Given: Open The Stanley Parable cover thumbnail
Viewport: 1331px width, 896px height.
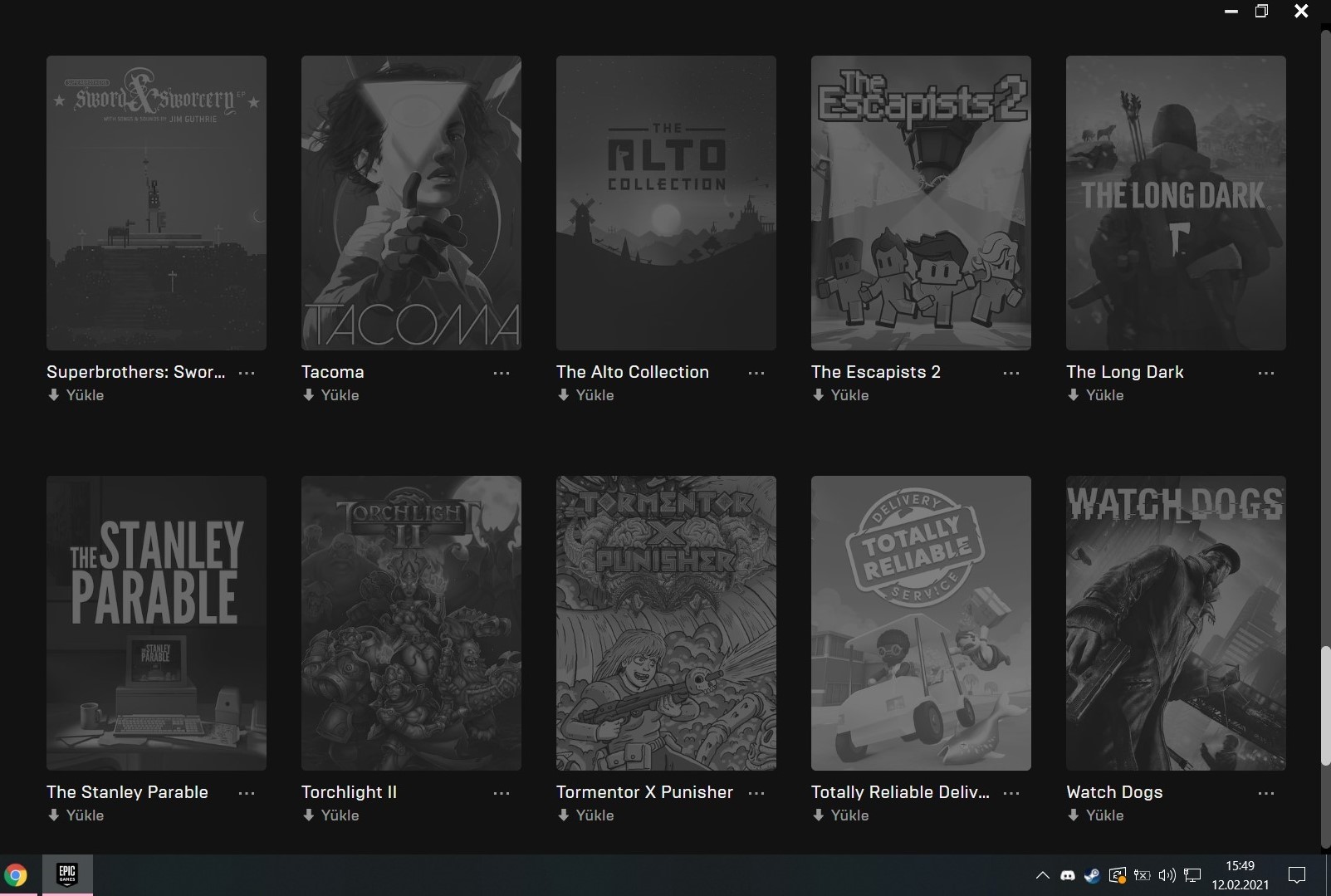Looking at the screenshot, I should pos(156,623).
